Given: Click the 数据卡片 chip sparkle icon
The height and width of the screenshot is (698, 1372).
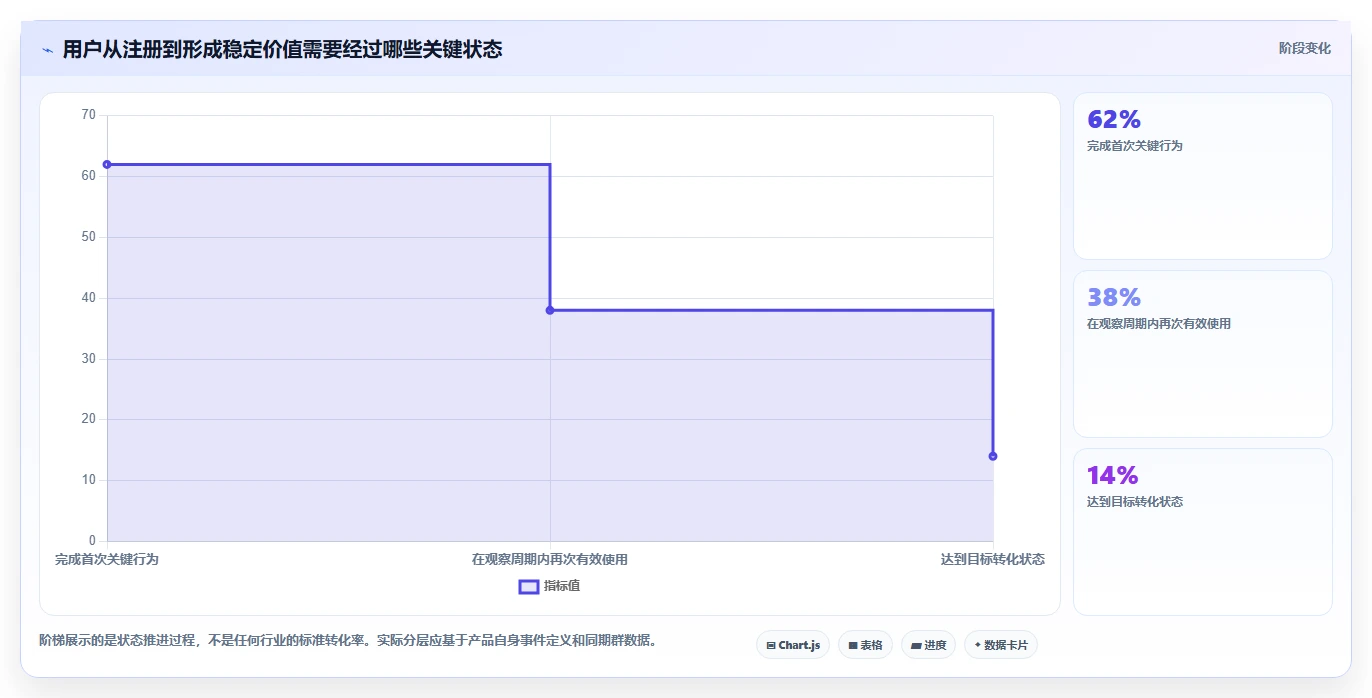Looking at the screenshot, I should [978, 645].
